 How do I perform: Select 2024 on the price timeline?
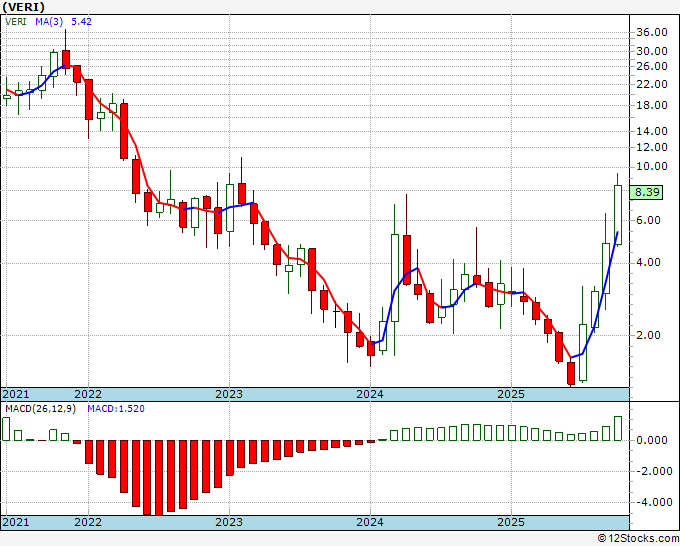[x=370, y=394]
